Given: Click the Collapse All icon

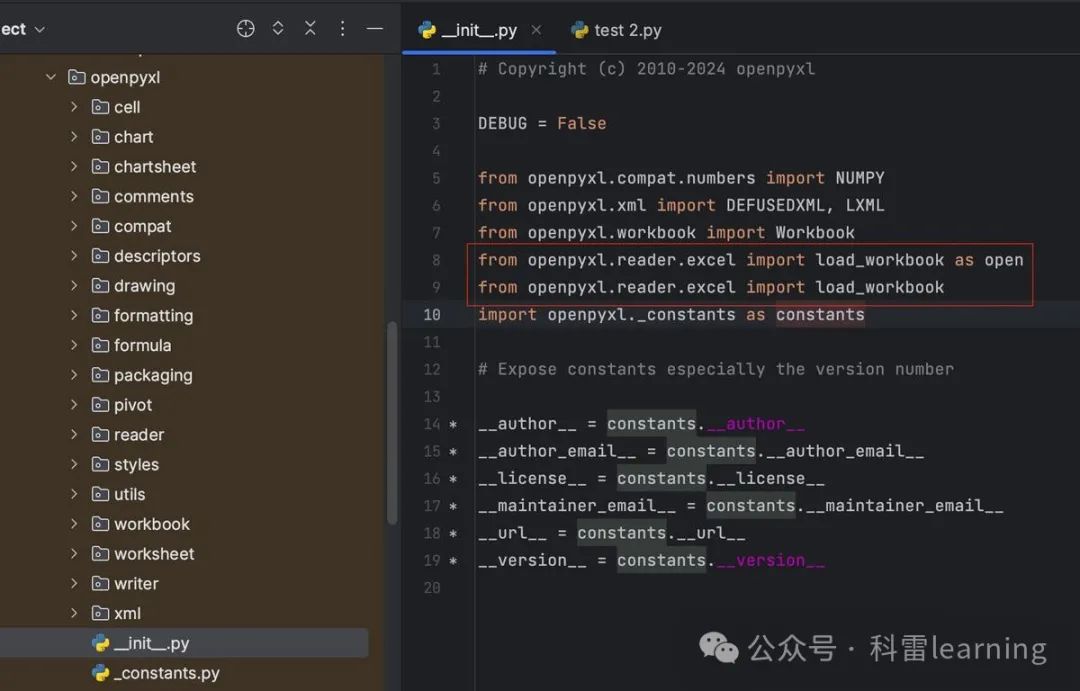Looking at the screenshot, I should [x=310, y=28].
